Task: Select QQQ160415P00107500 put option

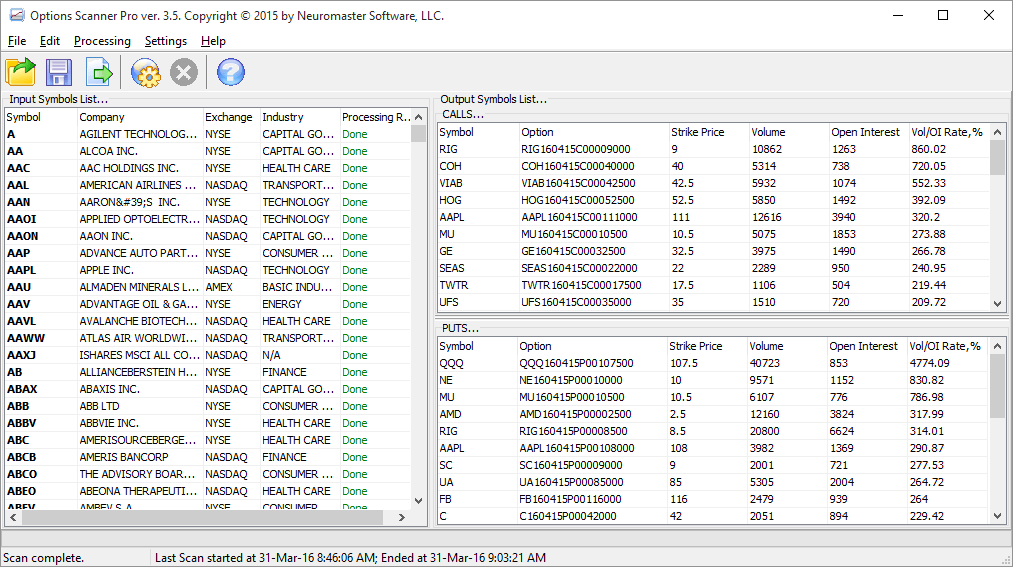Action: pyautogui.click(x=576, y=364)
